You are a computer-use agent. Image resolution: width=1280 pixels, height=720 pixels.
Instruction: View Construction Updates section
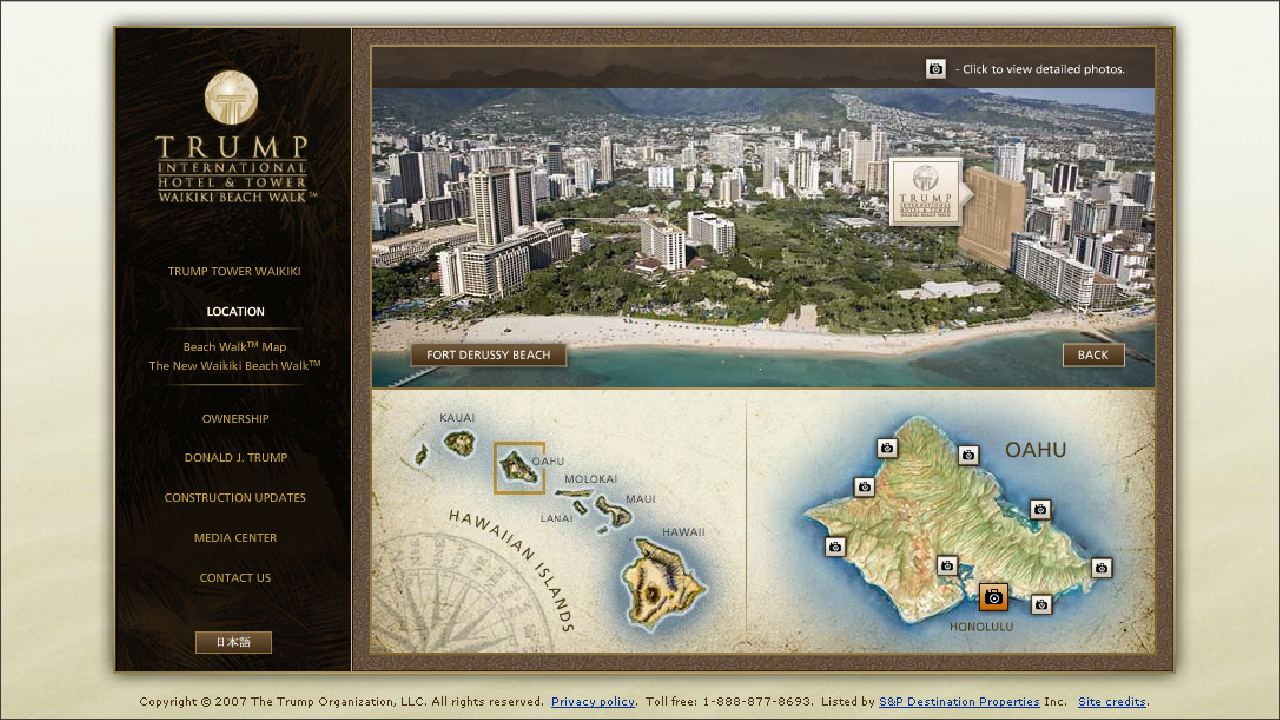coord(235,498)
